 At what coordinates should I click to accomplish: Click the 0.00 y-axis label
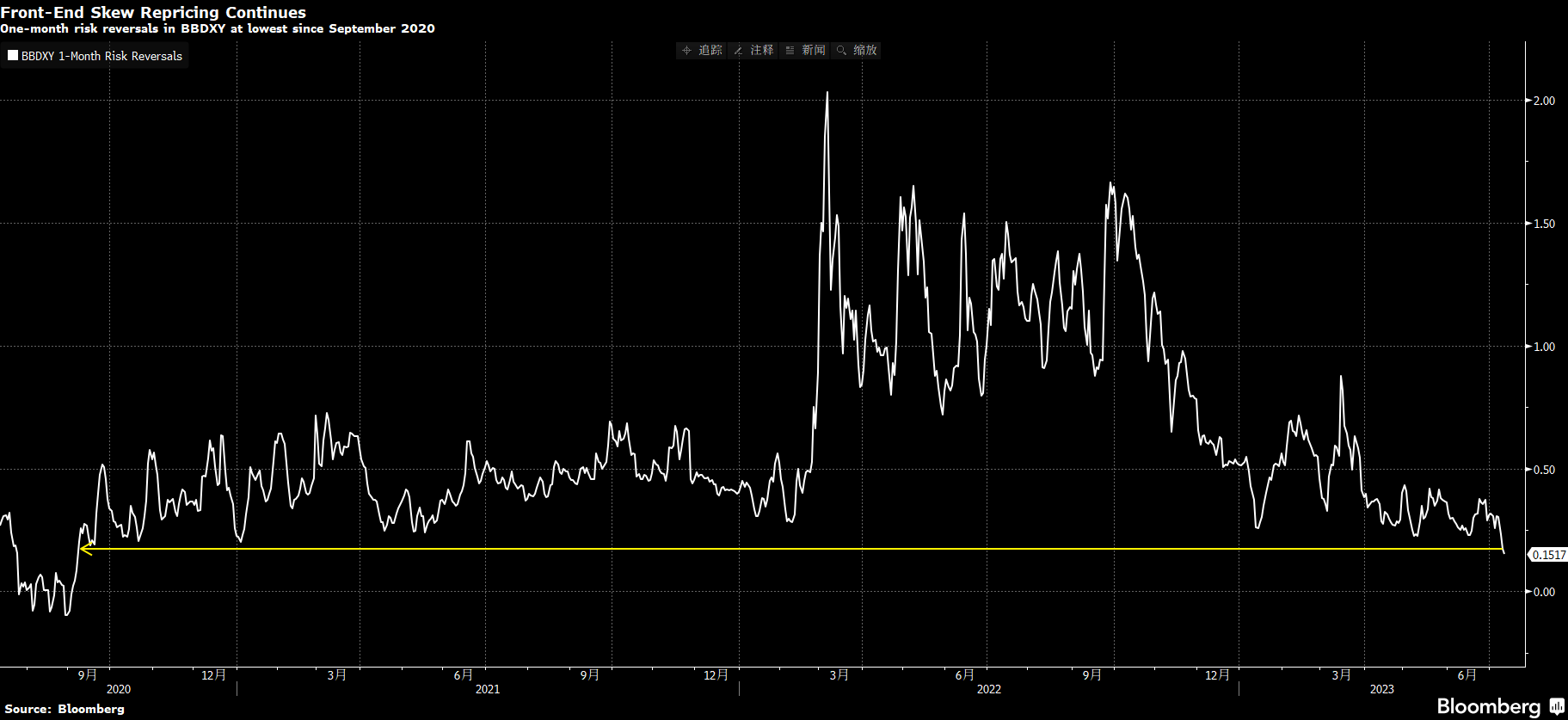[x=1545, y=592]
